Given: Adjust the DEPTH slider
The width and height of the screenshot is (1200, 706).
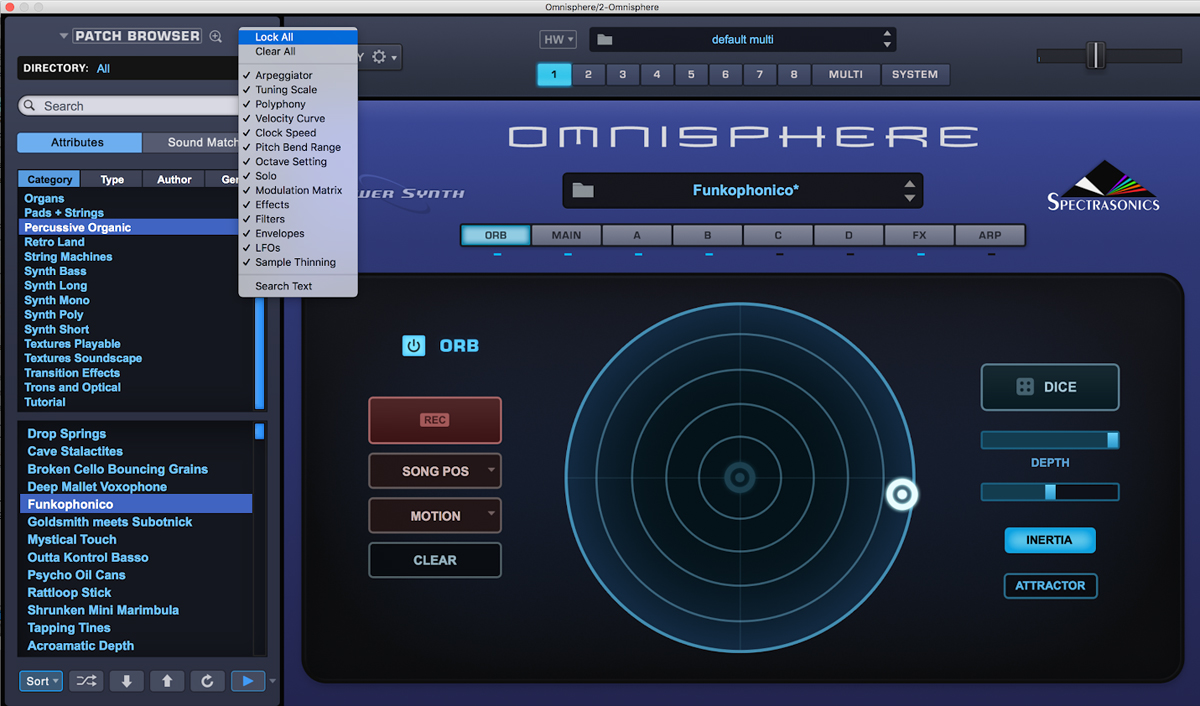Looking at the screenshot, I should [x=1050, y=440].
